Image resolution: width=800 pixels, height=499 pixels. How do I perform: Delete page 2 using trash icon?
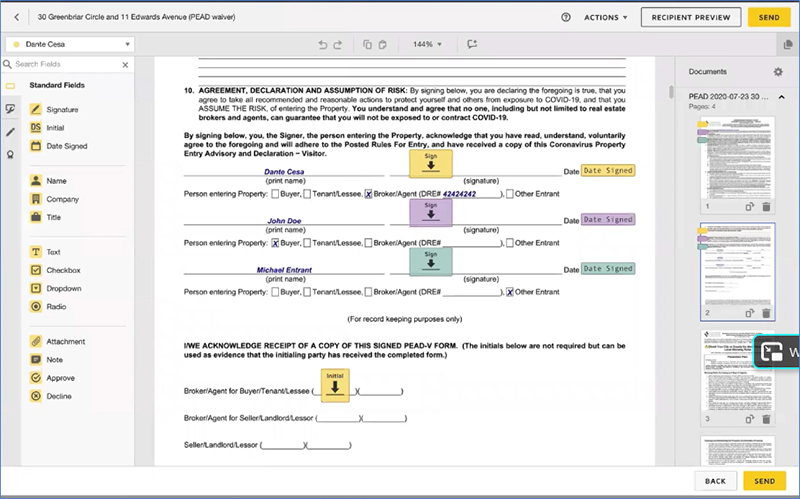click(766, 313)
